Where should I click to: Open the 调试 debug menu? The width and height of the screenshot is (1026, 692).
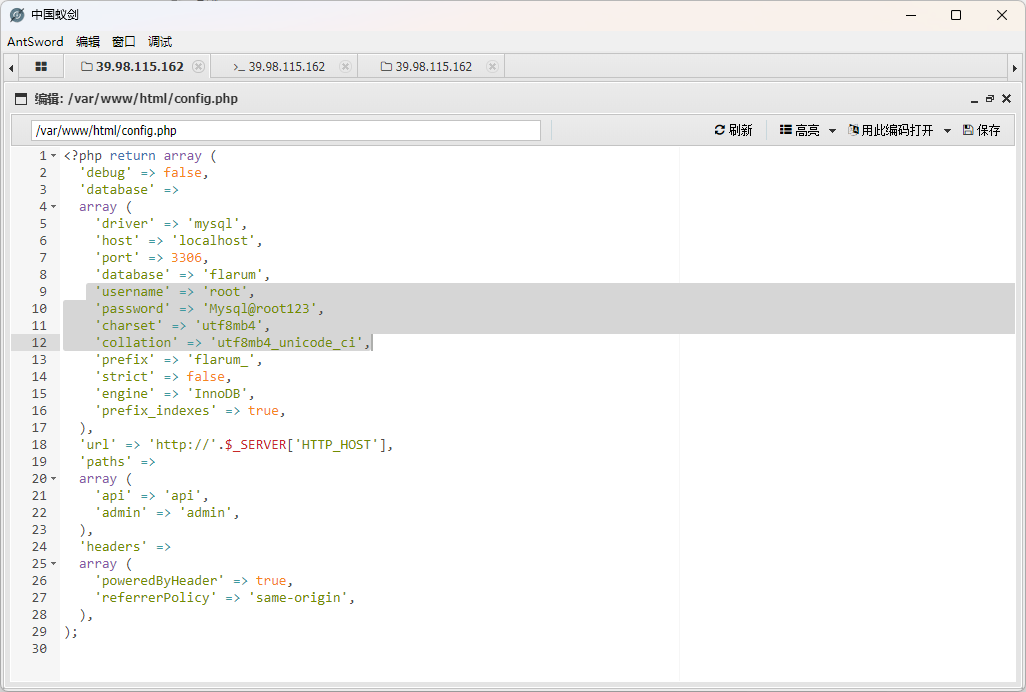point(160,42)
